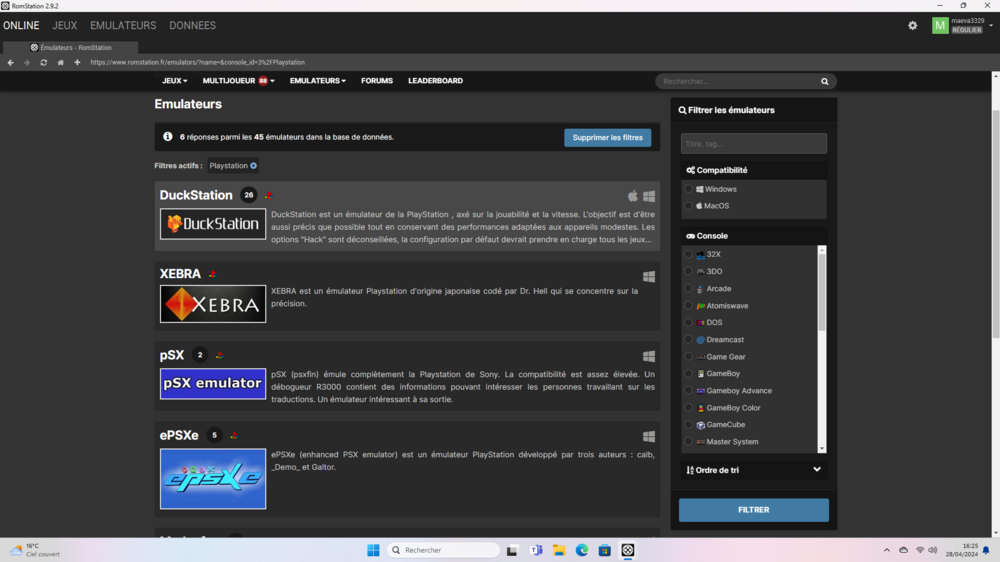
Task: Click the Apple icon on DuckStation entry
Action: tap(632, 196)
